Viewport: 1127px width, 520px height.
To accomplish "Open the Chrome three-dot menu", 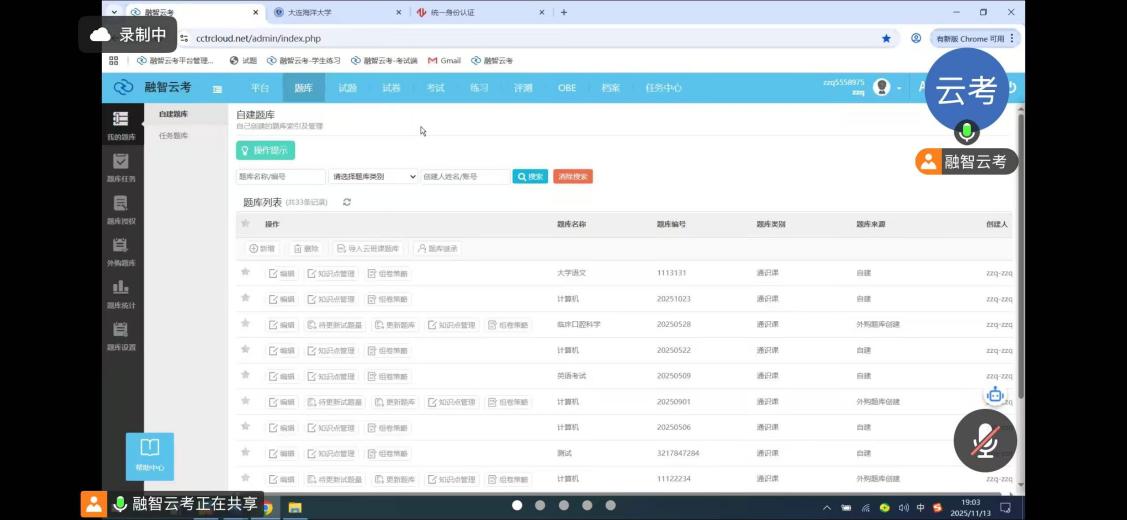I will pyautogui.click(x=1013, y=38).
